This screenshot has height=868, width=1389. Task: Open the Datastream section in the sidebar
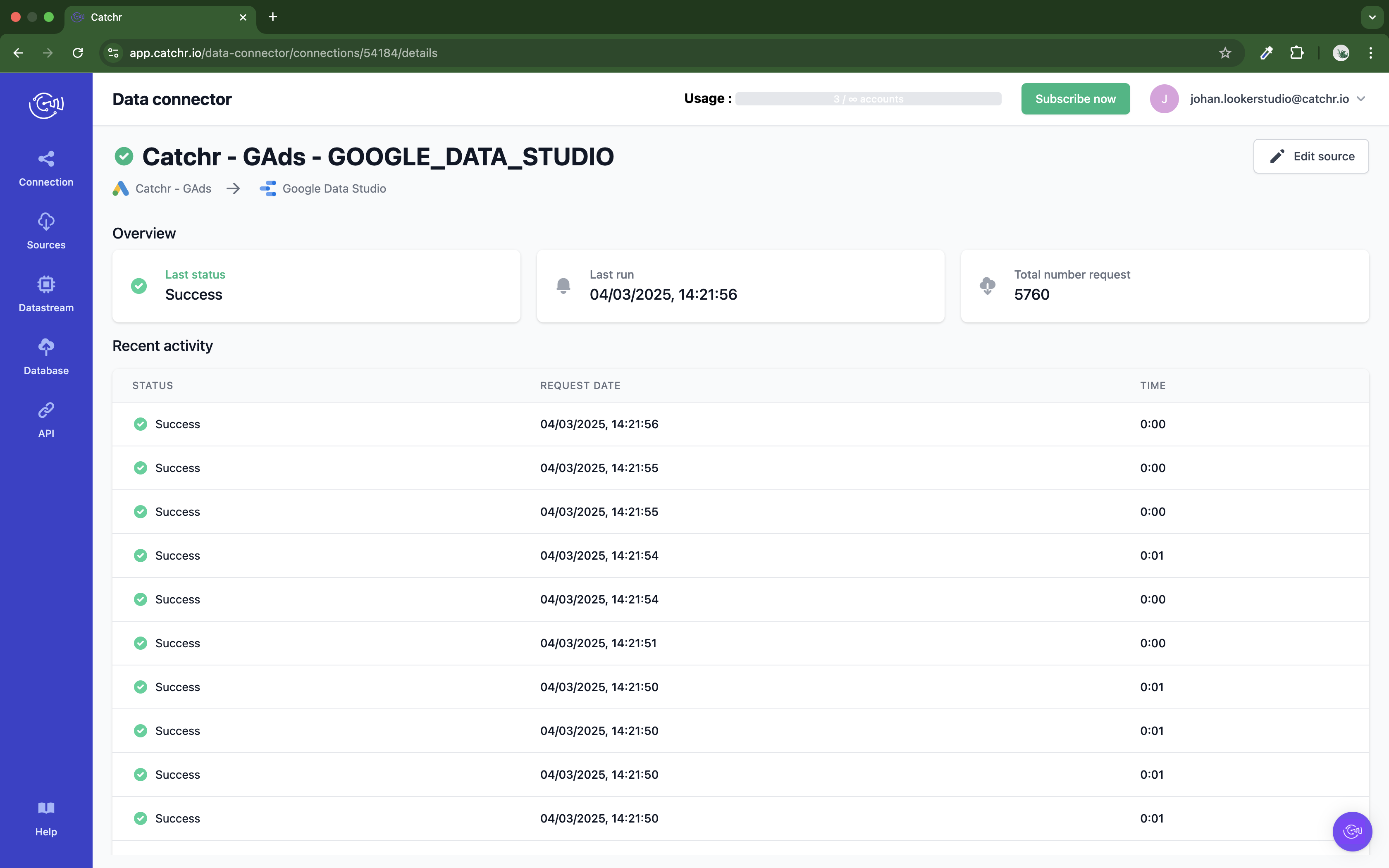click(46, 294)
